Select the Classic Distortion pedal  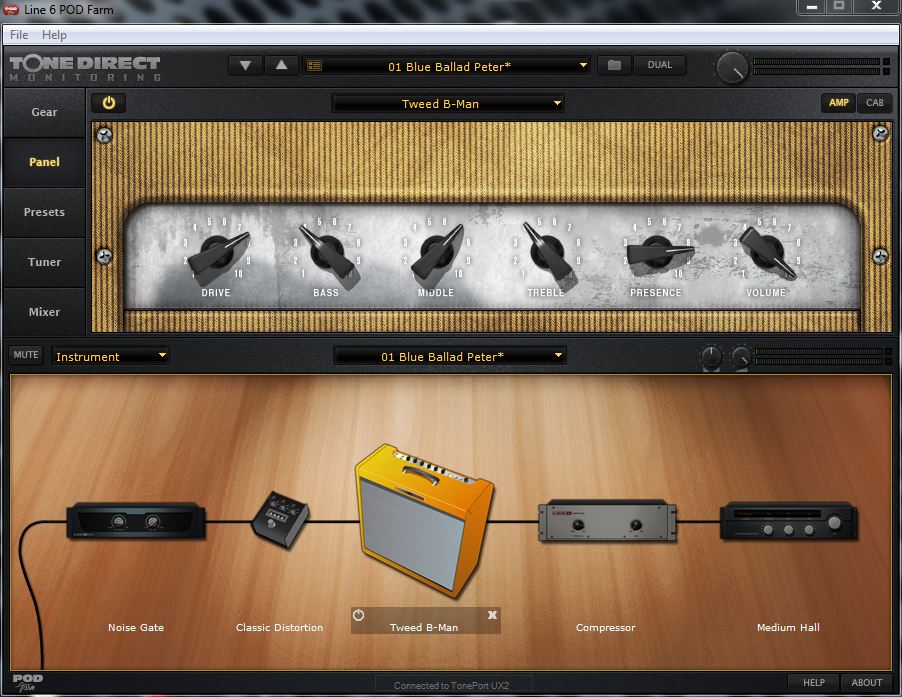[280, 519]
